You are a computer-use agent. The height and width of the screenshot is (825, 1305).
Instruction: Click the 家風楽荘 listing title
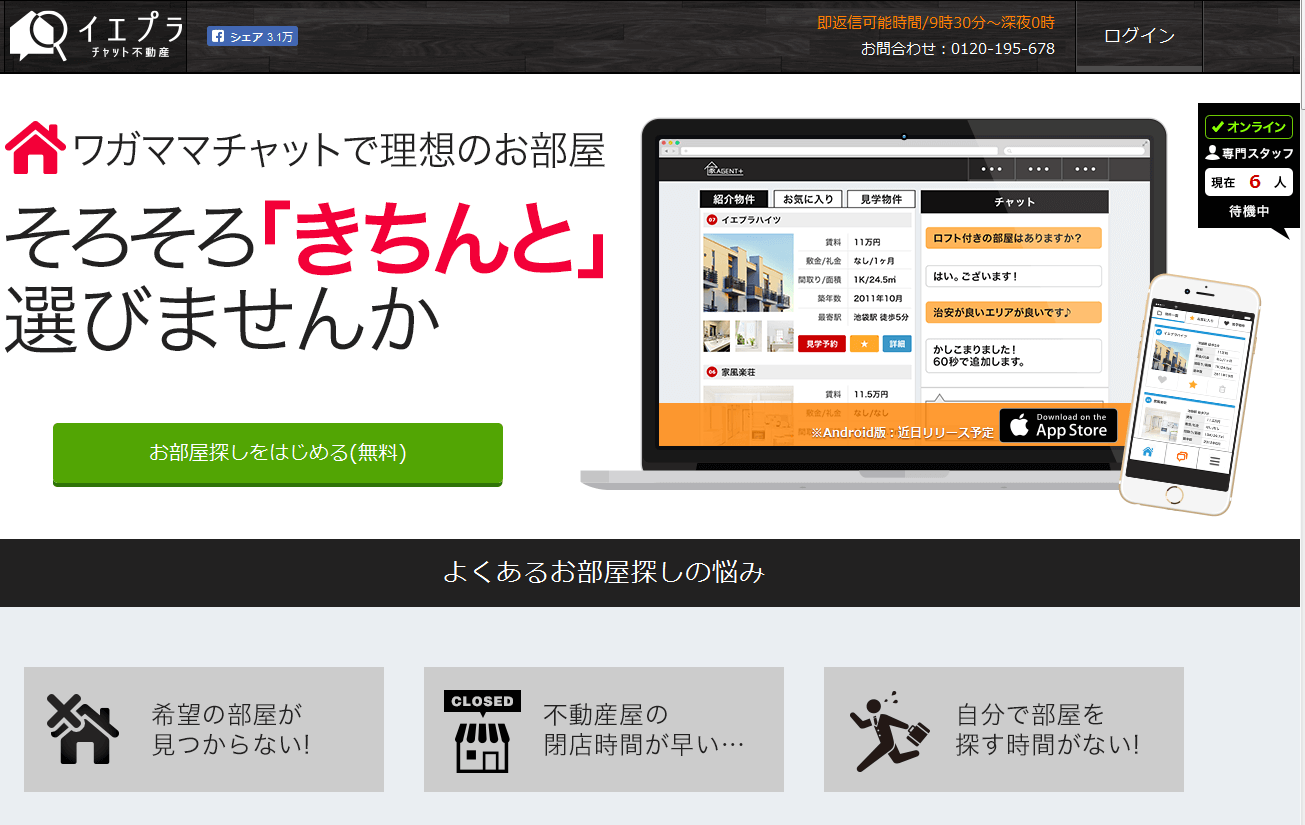pyautogui.click(x=738, y=372)
